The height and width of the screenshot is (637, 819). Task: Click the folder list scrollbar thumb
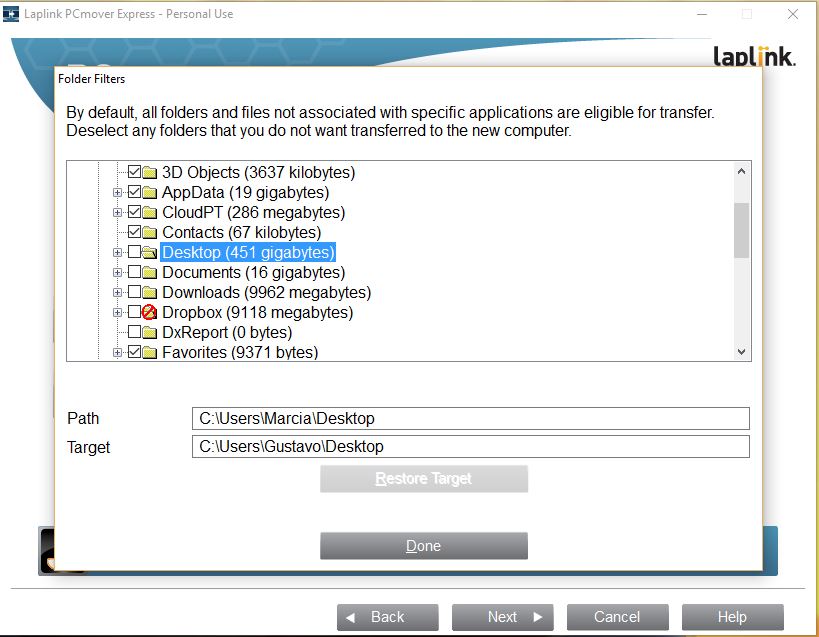(x=741, y=230)
